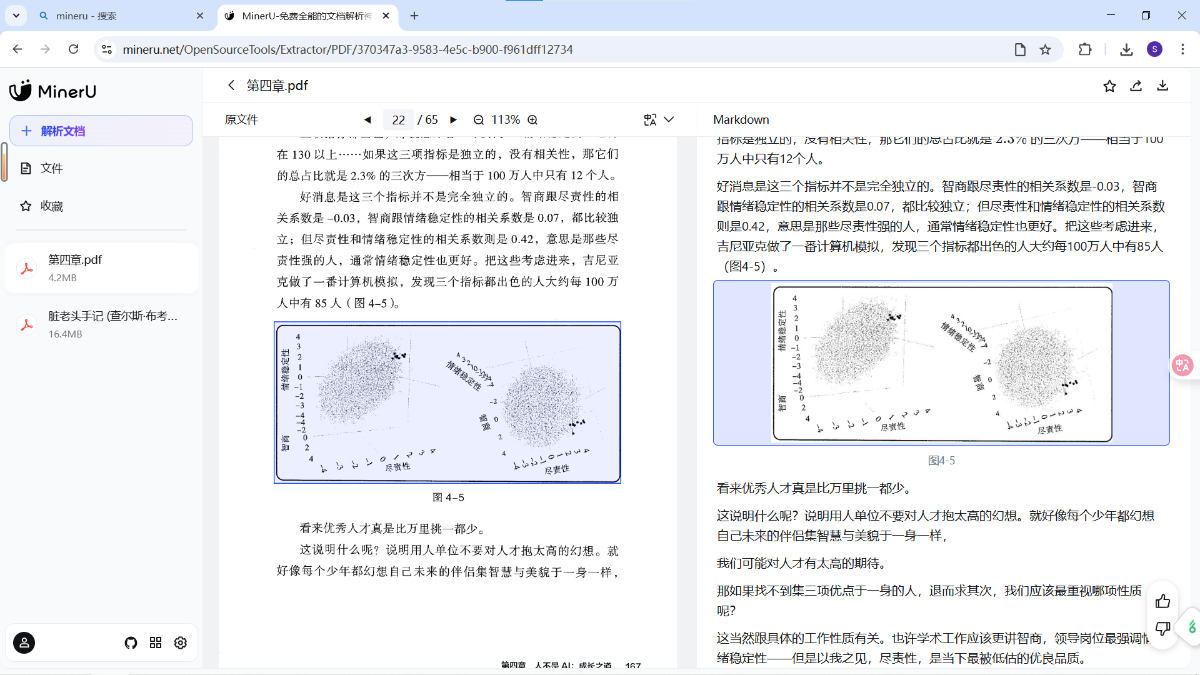Open the tab search dropdown in browser
Viewport: 1200px width, 675px height.
click(16, 16)
